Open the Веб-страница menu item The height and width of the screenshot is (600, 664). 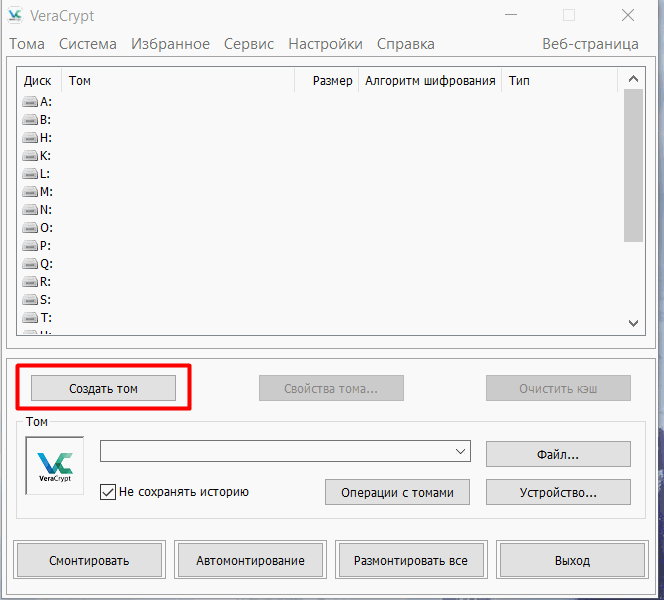(x=590, y=44)
